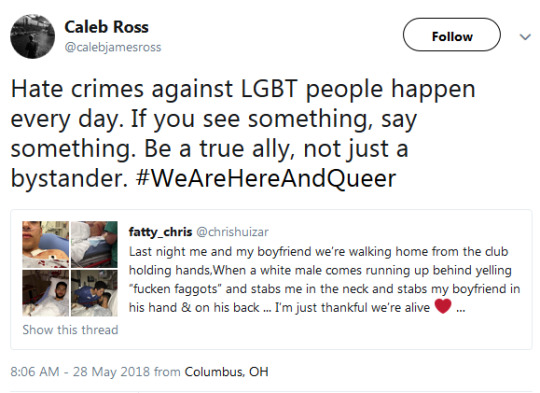
Task: Visit the @chrishuizar handle
Action: tap(232, 232)
